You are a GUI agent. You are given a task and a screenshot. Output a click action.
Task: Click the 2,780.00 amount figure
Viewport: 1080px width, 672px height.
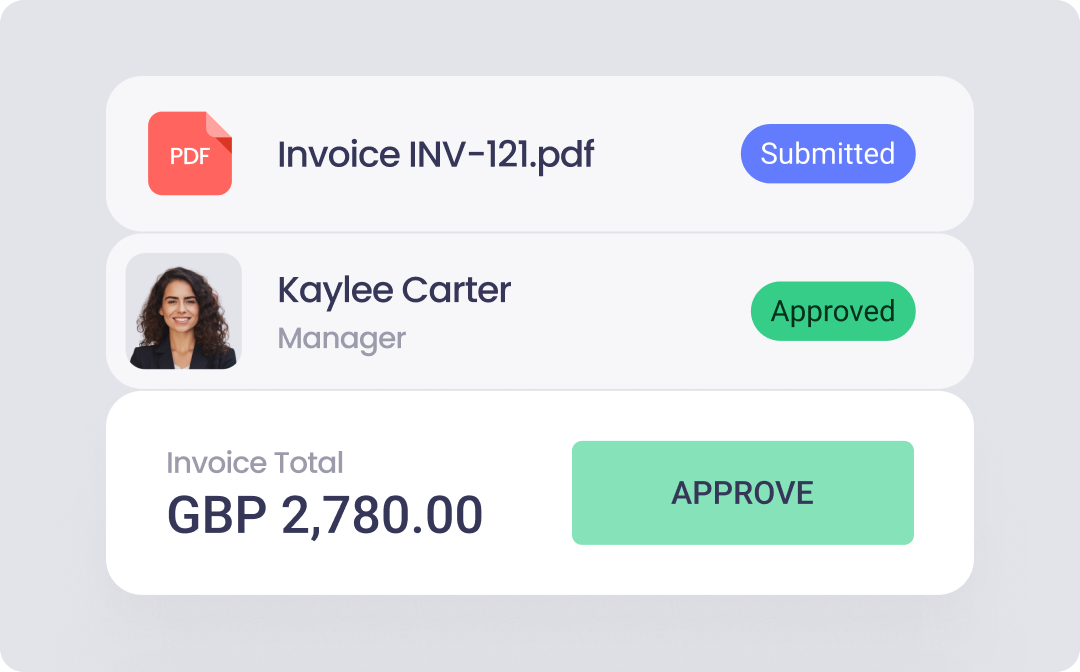tap(382, 515)
